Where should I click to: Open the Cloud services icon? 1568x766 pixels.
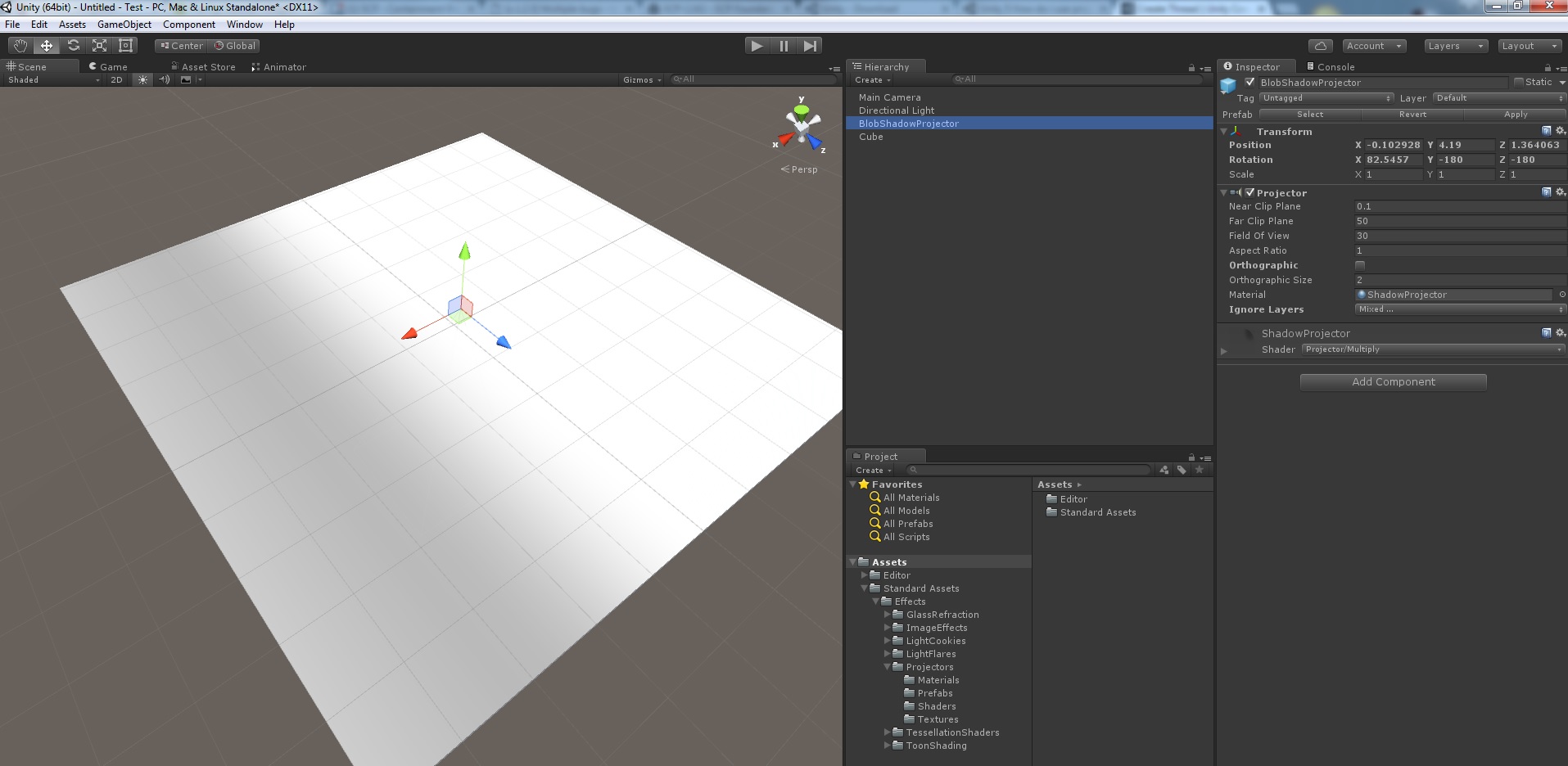click(1320, 46)
